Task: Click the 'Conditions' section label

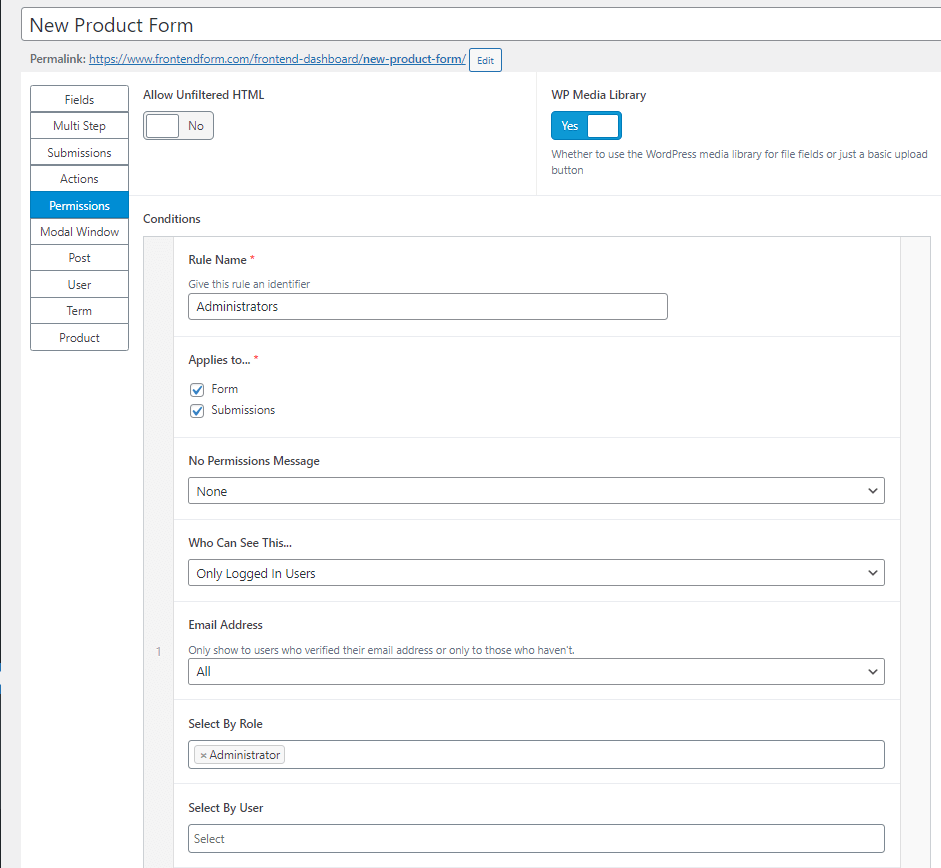Action: [x=172, y=219]
